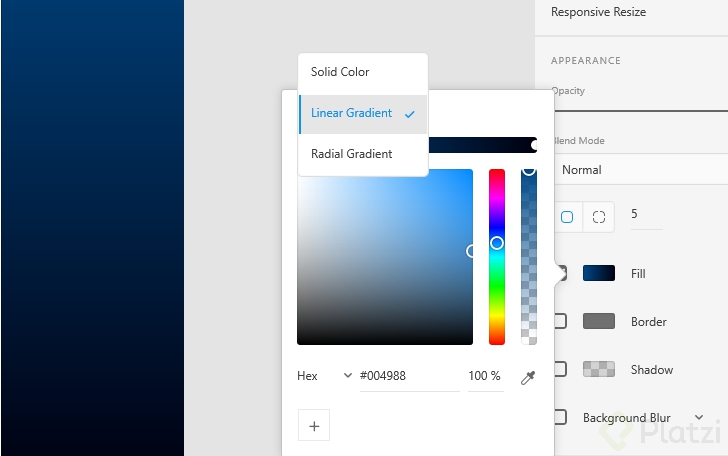Open the Border color swatch
Screen dimensions: 728x456
point(598,321)
